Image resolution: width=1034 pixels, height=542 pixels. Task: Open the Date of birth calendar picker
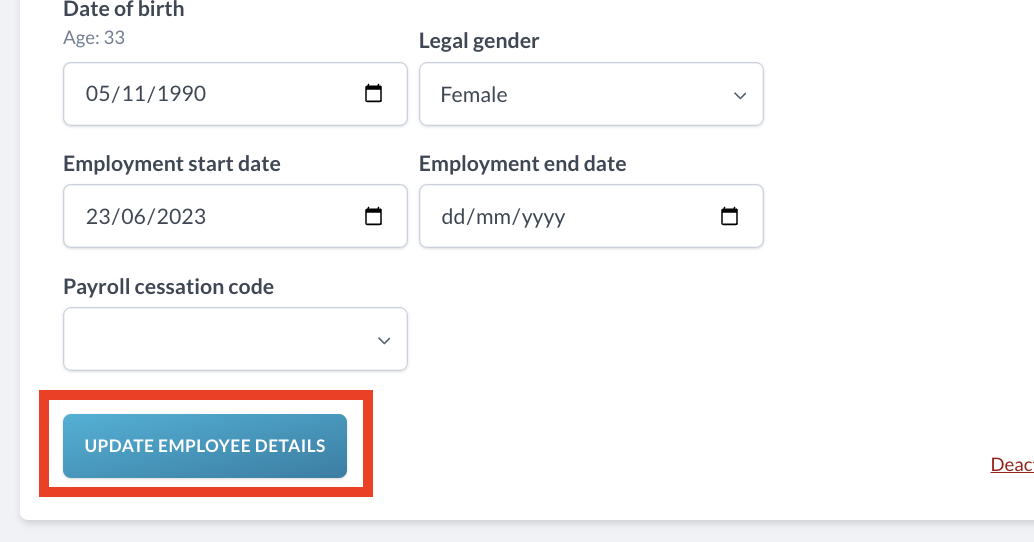point(373,95)
